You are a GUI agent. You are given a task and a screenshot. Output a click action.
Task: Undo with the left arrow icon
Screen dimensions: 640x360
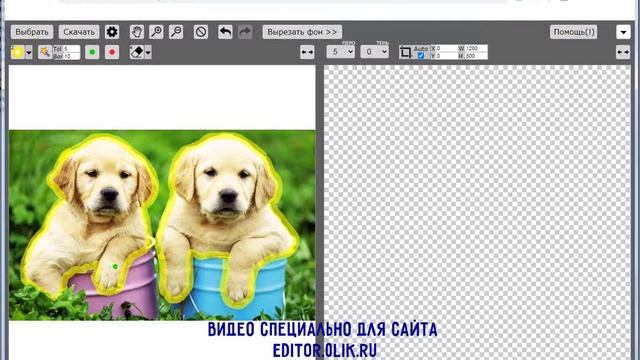[x=225, y=32]
